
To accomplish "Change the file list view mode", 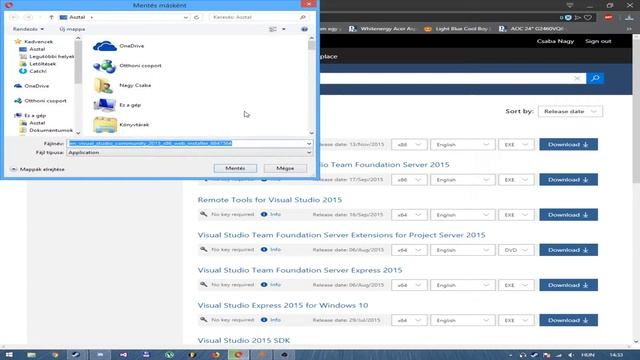I will 273,29.
